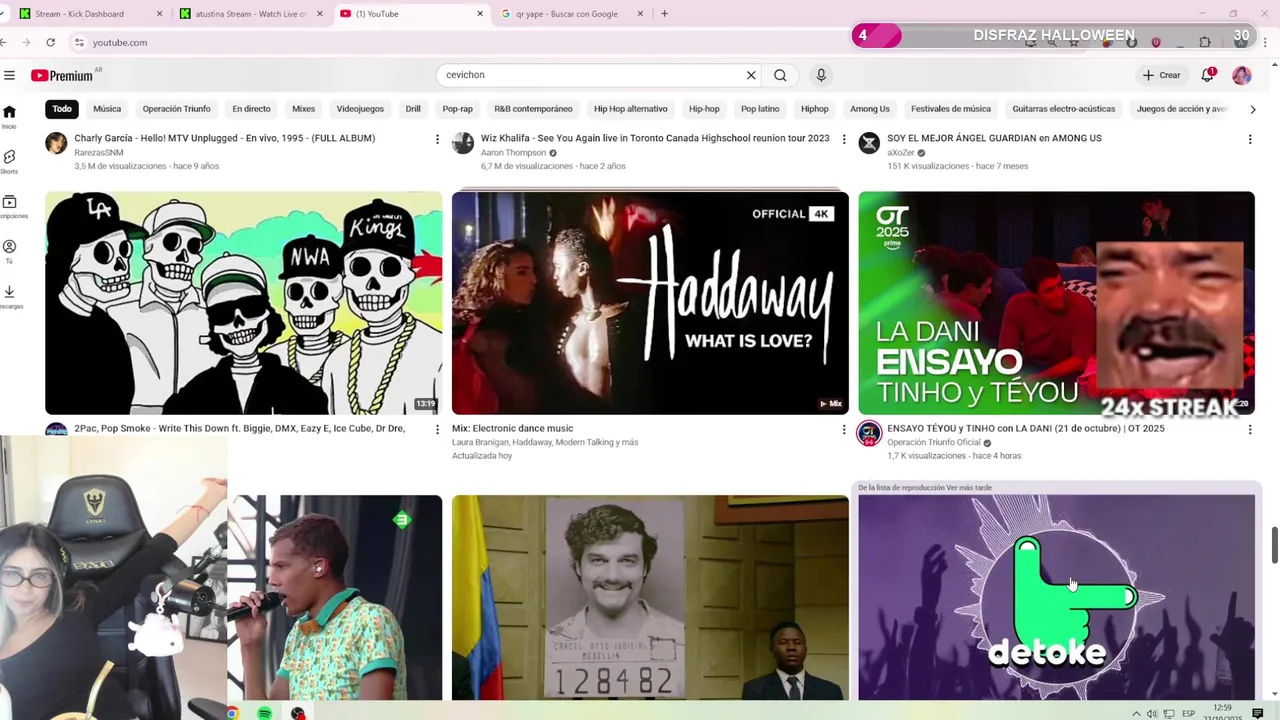The width and height of the screenshot is (1280, 720).
Task: Open Descargas in the sidebar
Action: point(9,296)
